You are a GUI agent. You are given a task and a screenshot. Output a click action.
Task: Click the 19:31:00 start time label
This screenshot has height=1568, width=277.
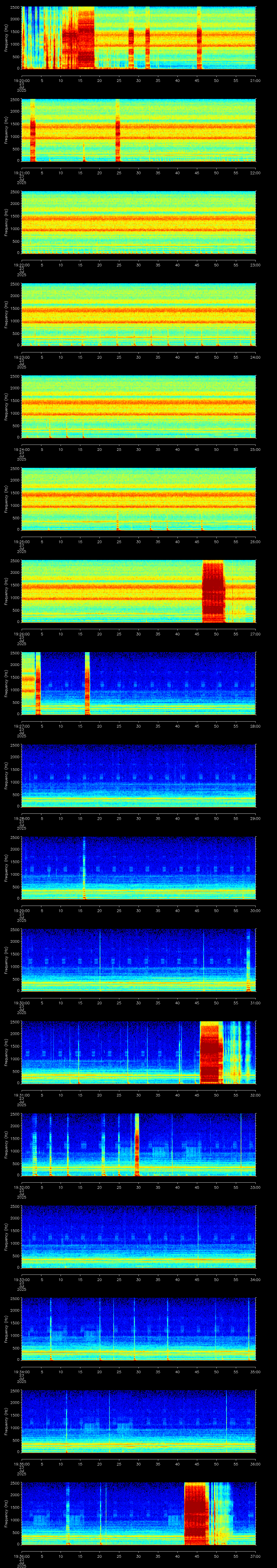pos(21,1095)
